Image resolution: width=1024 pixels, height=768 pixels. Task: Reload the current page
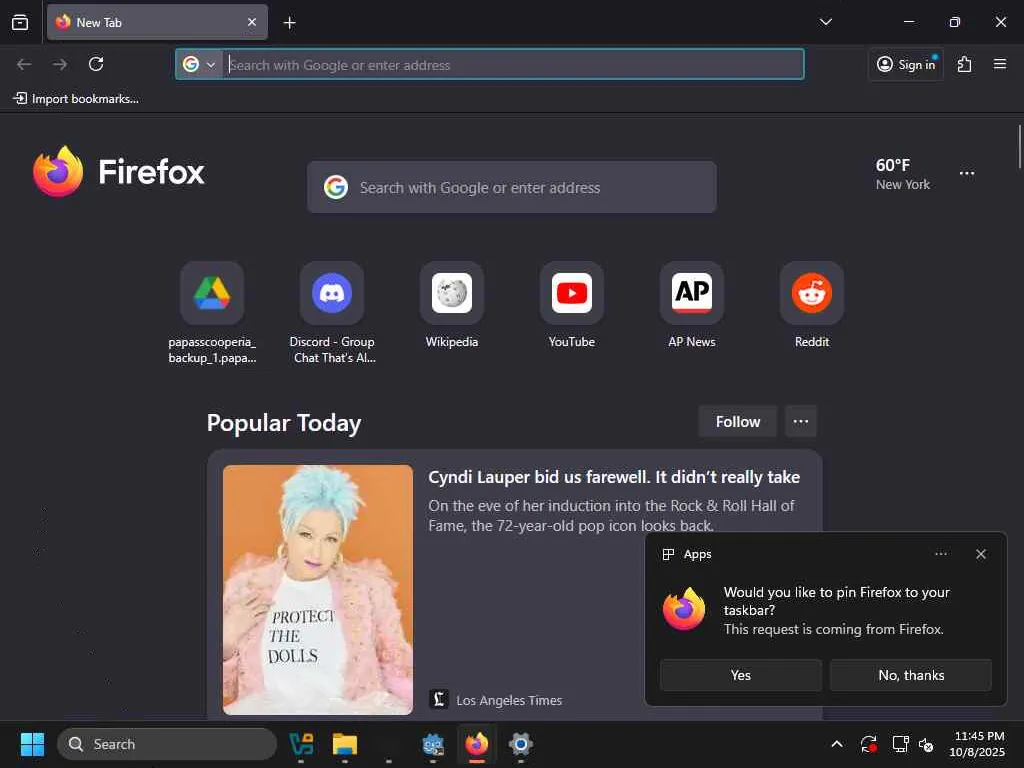pyautogui.click(x=96, y=64)
